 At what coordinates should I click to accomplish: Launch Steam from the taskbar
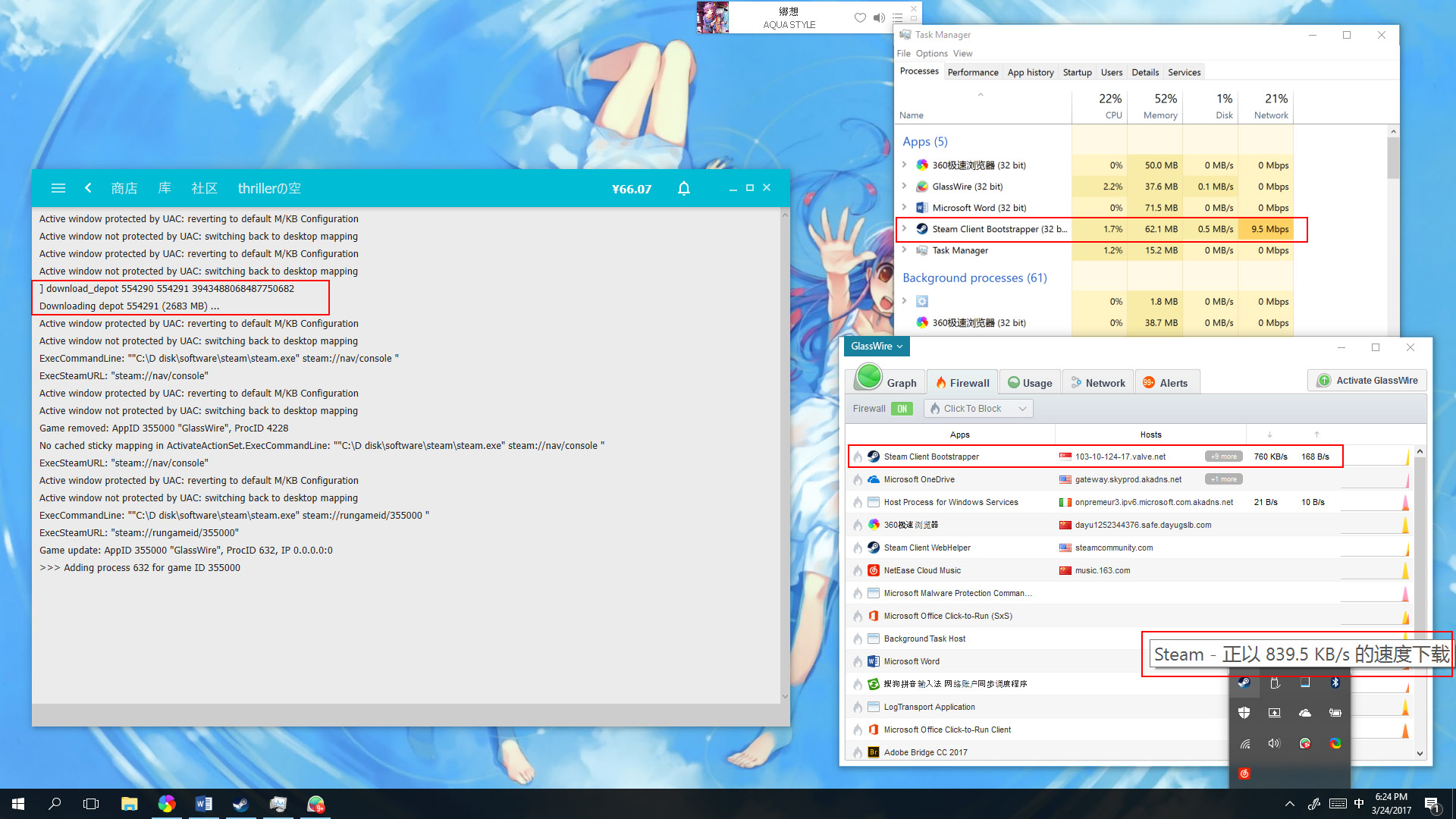point(241,803)
